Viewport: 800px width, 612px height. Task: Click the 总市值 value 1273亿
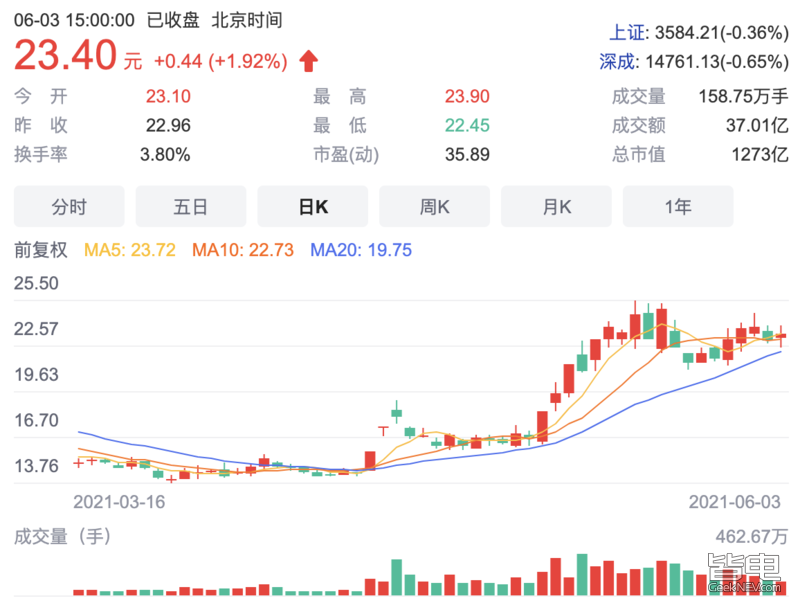point(760,154)
